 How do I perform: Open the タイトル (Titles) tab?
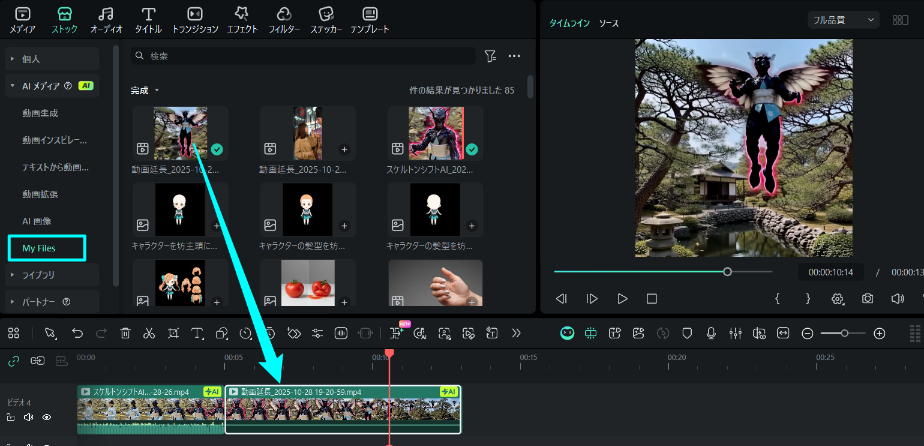[x=149, y=20]
